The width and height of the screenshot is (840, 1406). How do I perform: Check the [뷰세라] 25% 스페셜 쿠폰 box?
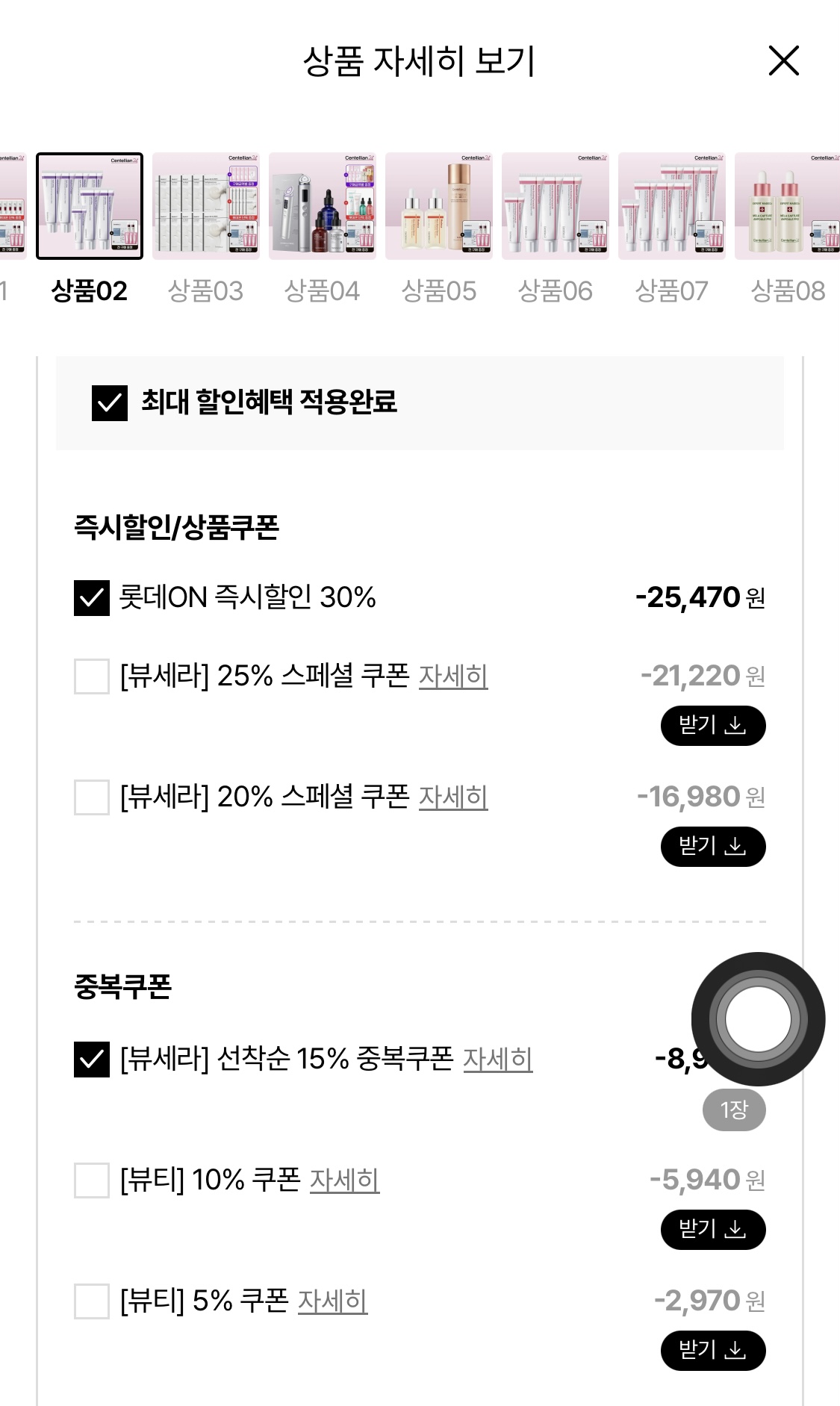[92, 676]
